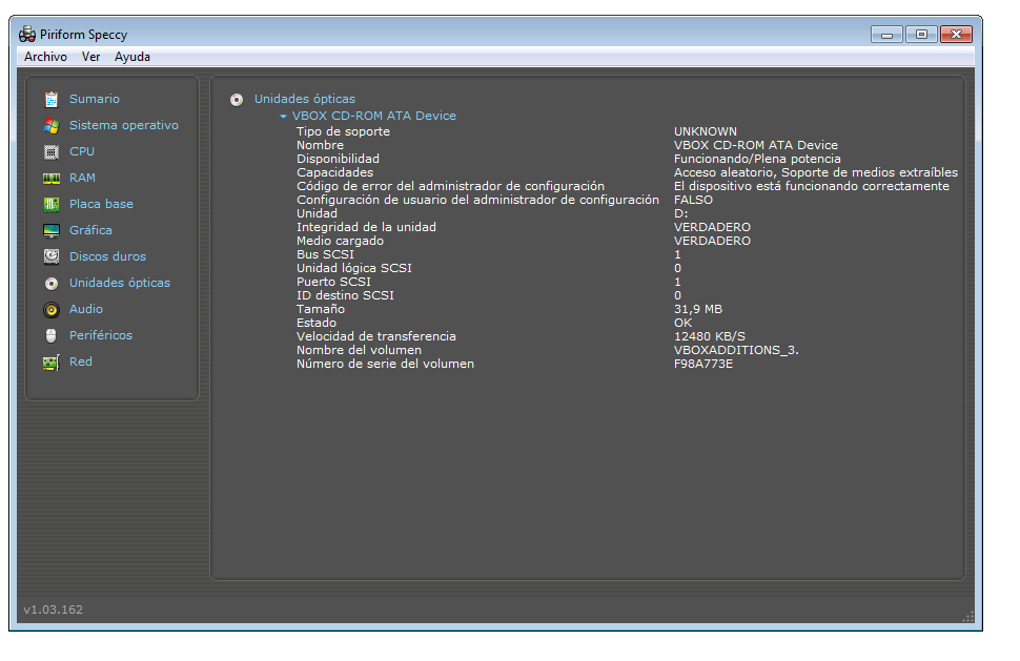Click the value UNKNOWN for Tipo de soporte

click(705, 131)
